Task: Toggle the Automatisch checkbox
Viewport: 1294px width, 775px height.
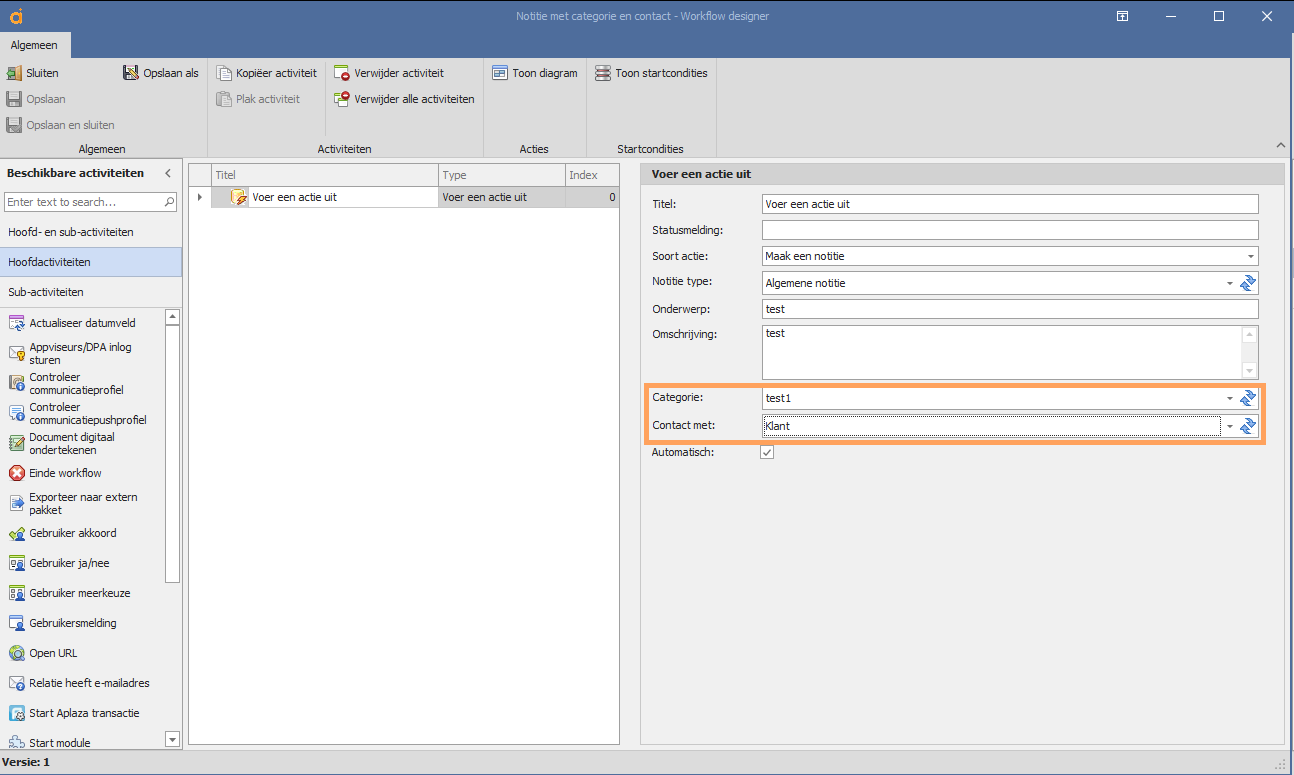Action: point(767,452)
